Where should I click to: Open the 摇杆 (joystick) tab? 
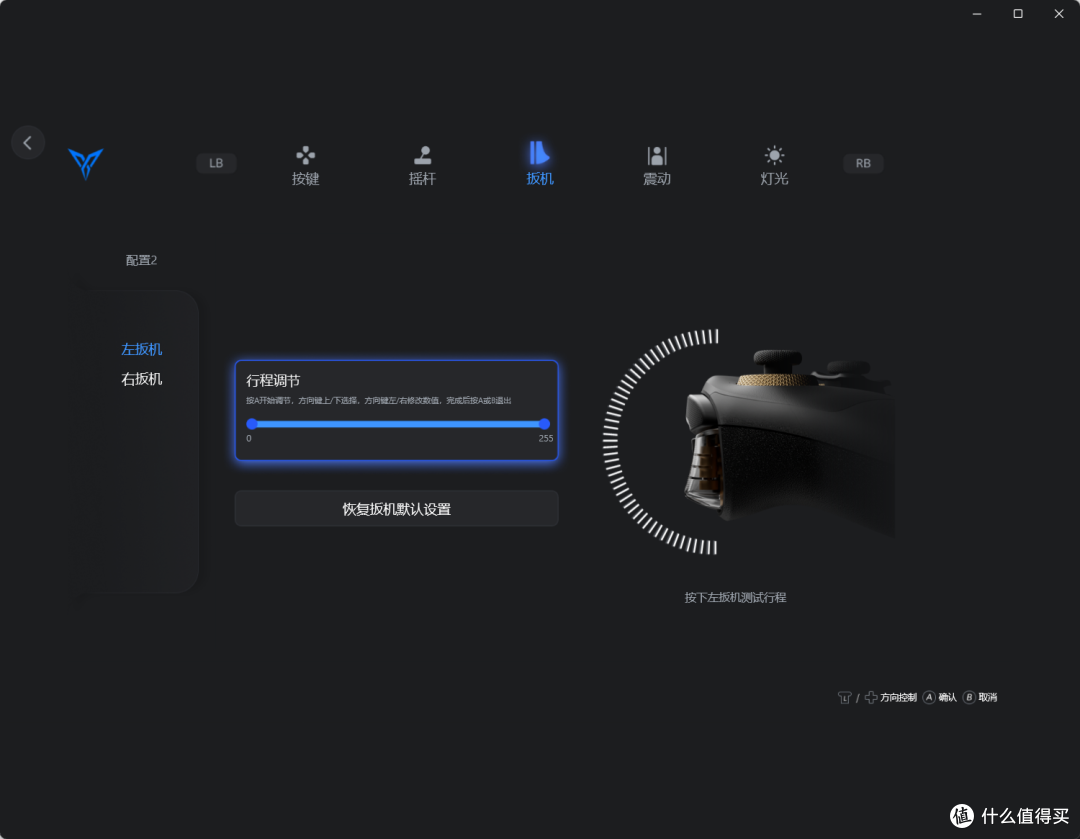pyautogui.click(x=422, y=166)
